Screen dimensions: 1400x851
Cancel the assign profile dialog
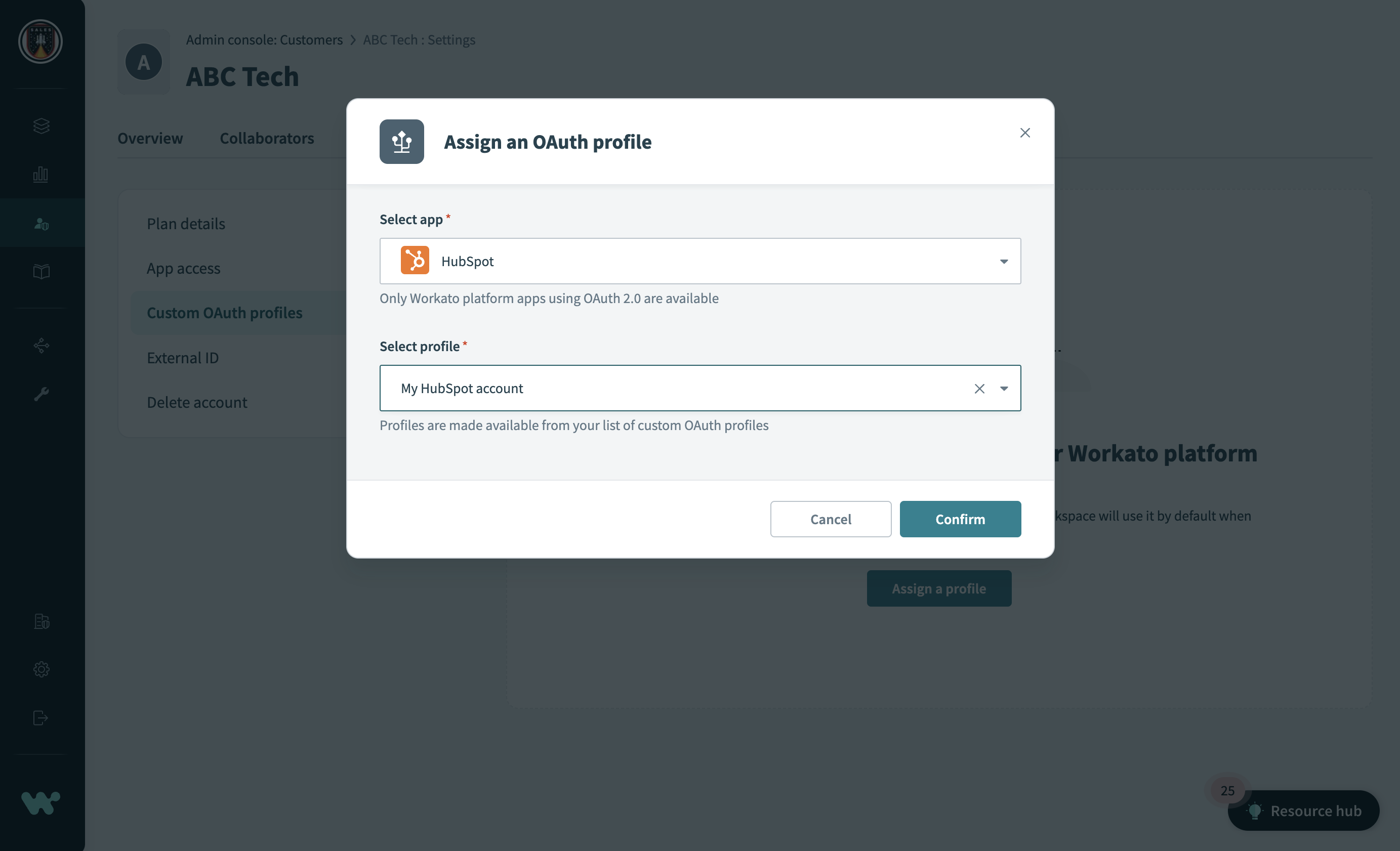(830, 519)
